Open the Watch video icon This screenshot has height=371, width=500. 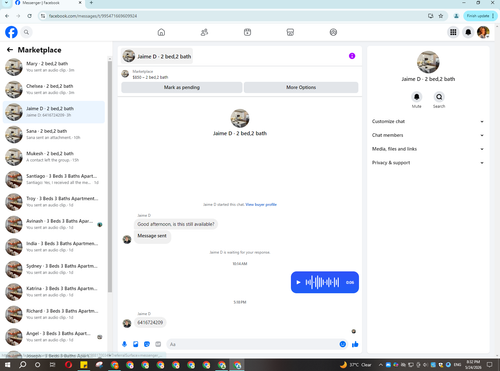pyautogui.click(x=247, y=32)
